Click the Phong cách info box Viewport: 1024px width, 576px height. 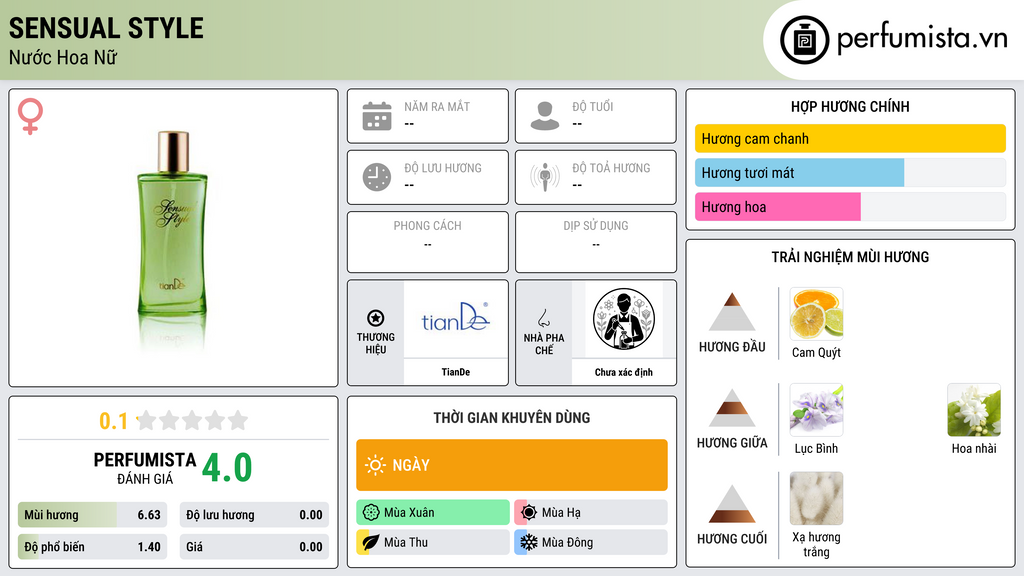(x=428, y=242)
